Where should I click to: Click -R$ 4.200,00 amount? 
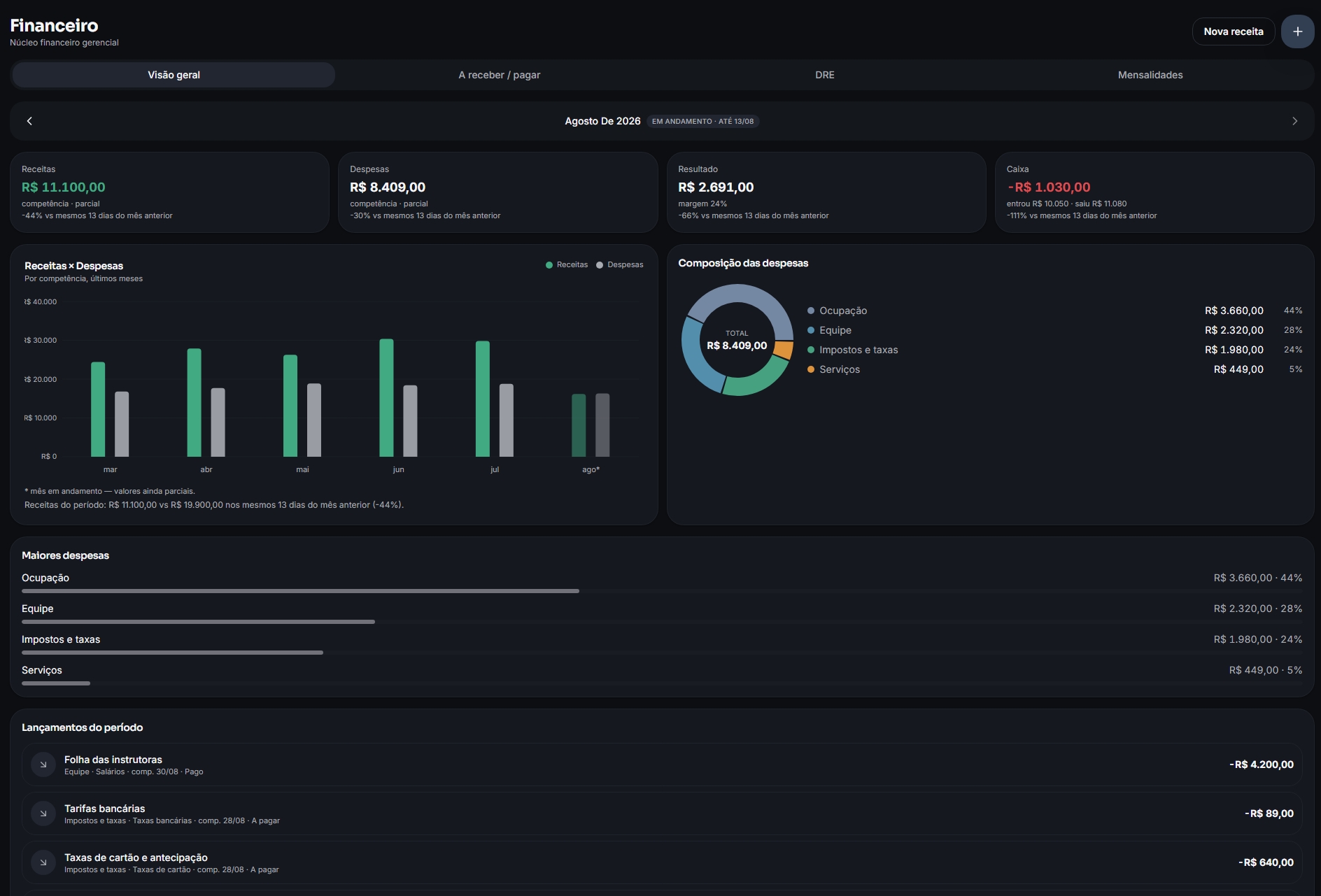(x=1262, y=765)
